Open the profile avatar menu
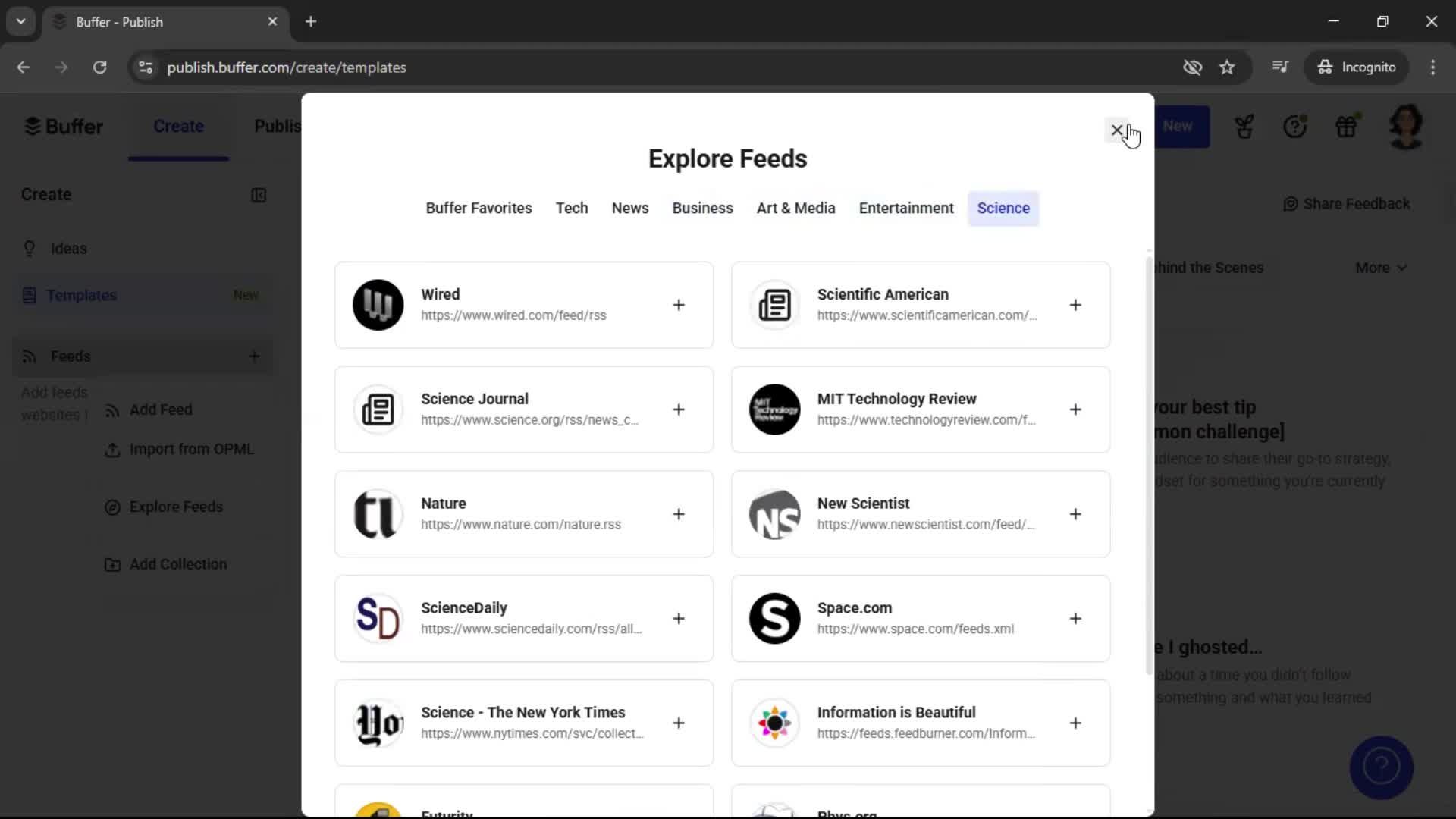 (x=1405, y=126)
